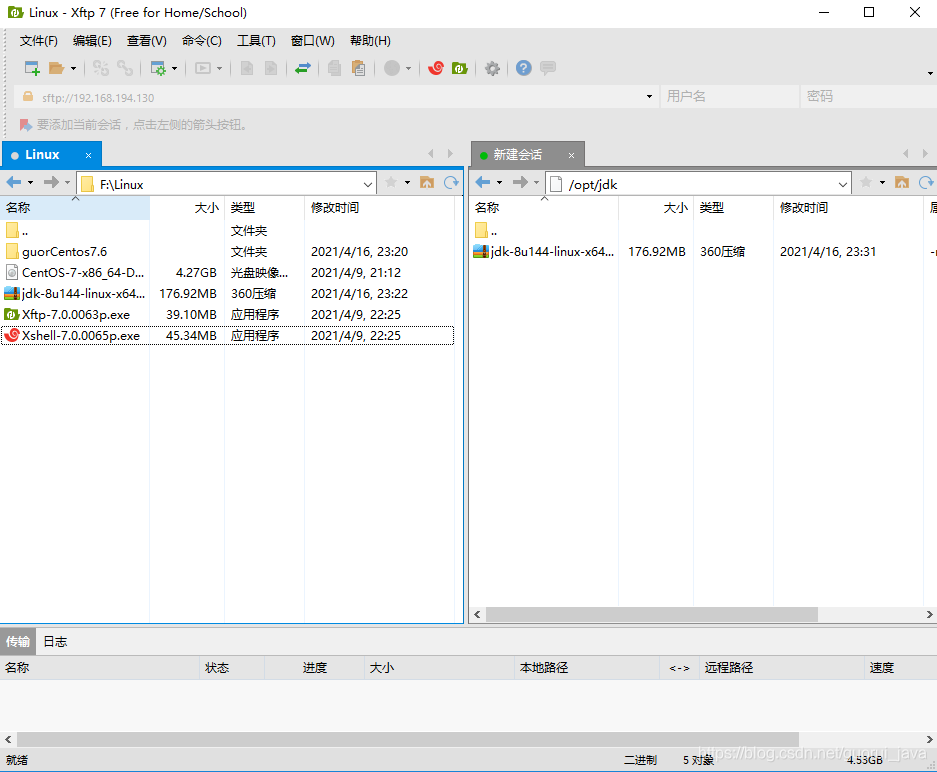The width and height of the screenshot is (937, 772).
Task: Click the 密码 password field
Action: pos(868,96)
